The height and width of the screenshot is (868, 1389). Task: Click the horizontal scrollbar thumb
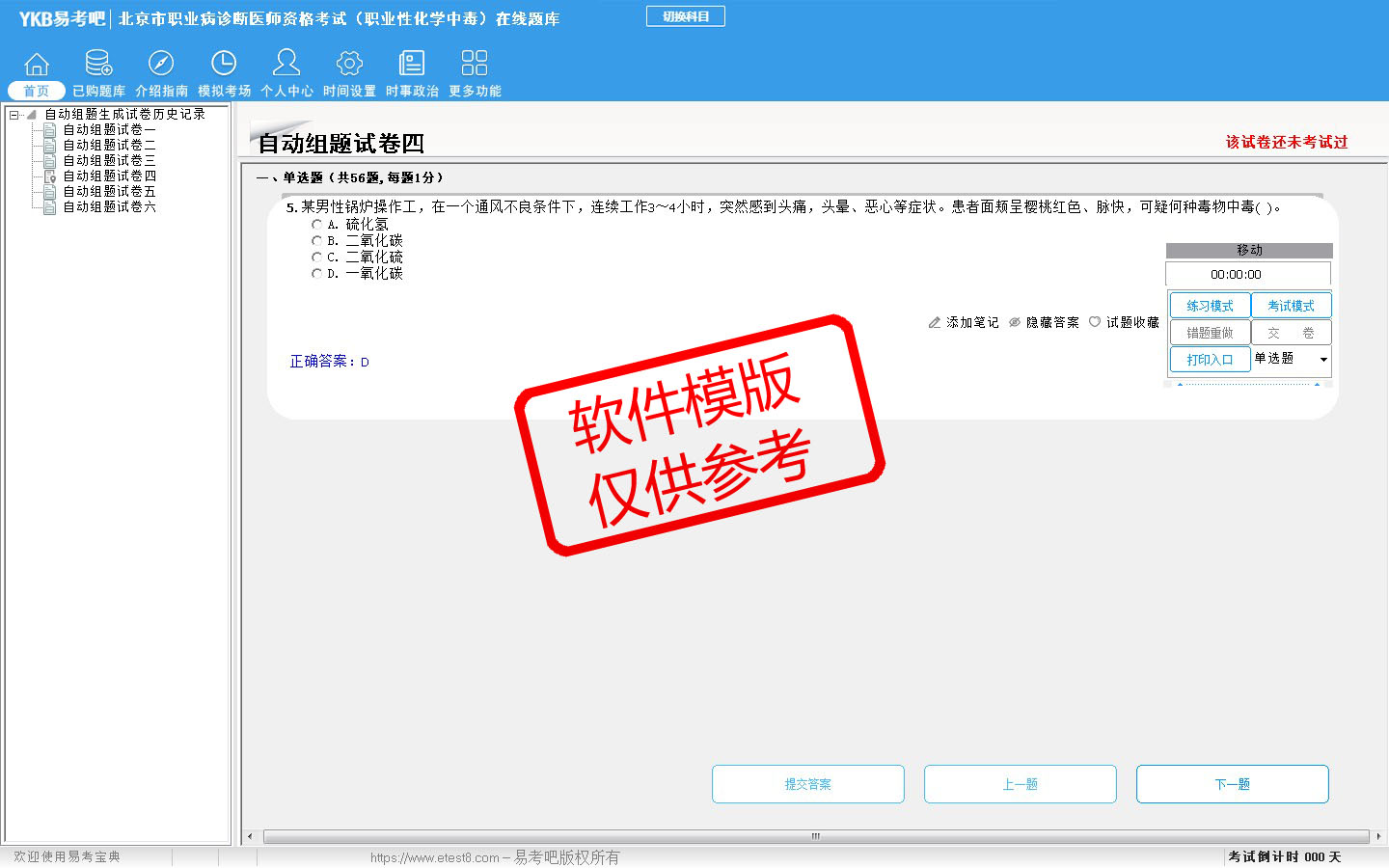coord(816,836)
